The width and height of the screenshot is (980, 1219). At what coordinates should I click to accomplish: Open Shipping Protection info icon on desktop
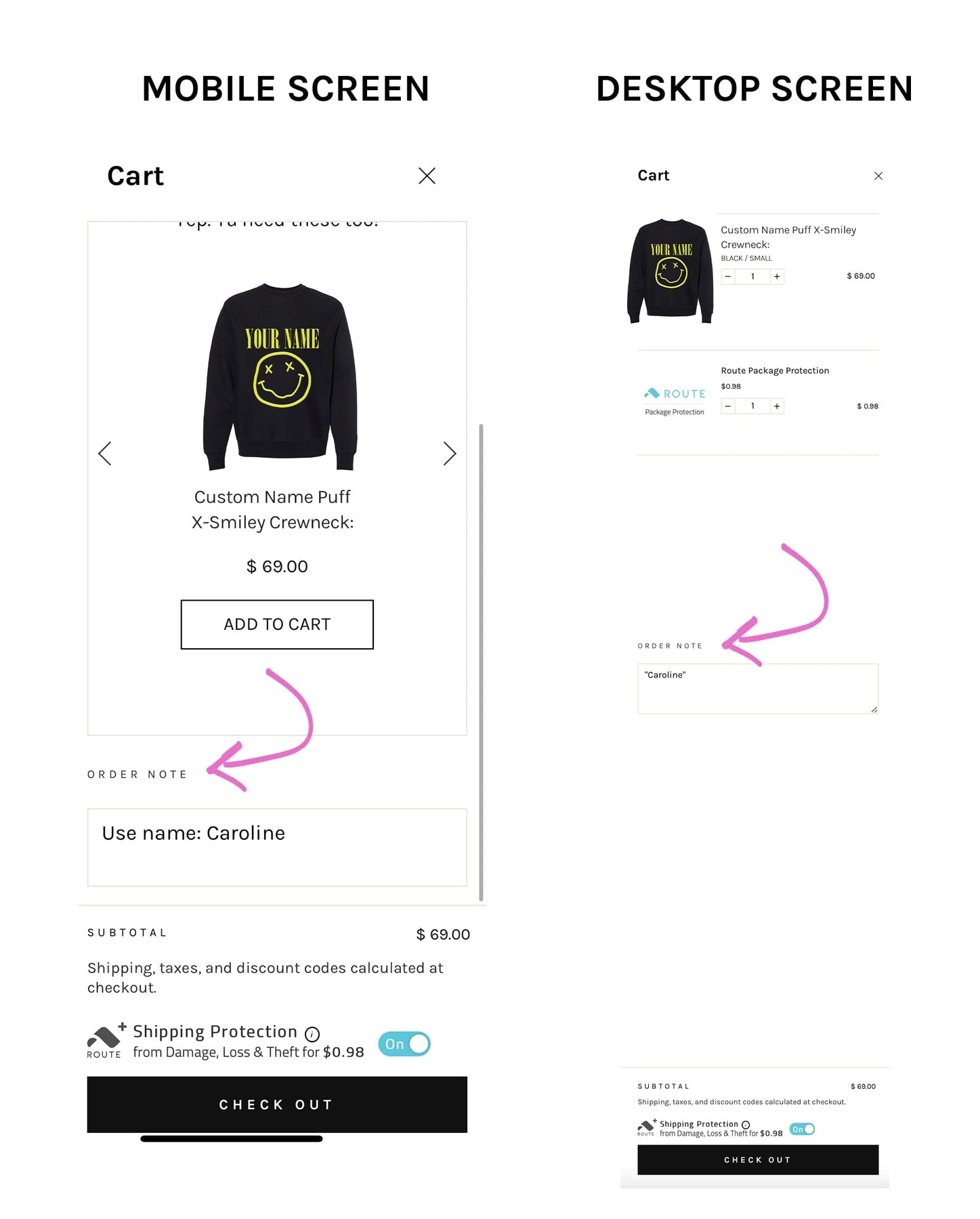click(746, 1125)
